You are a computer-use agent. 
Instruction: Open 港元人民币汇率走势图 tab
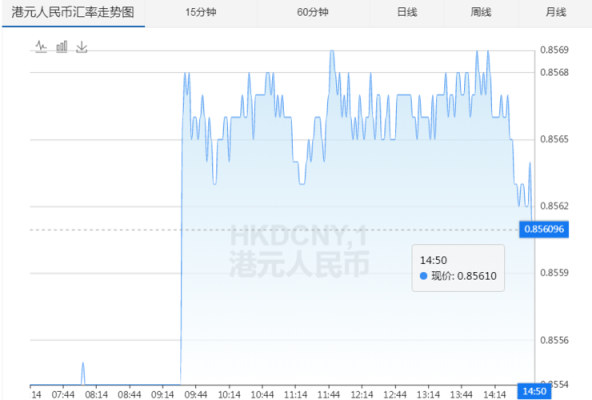73,12
